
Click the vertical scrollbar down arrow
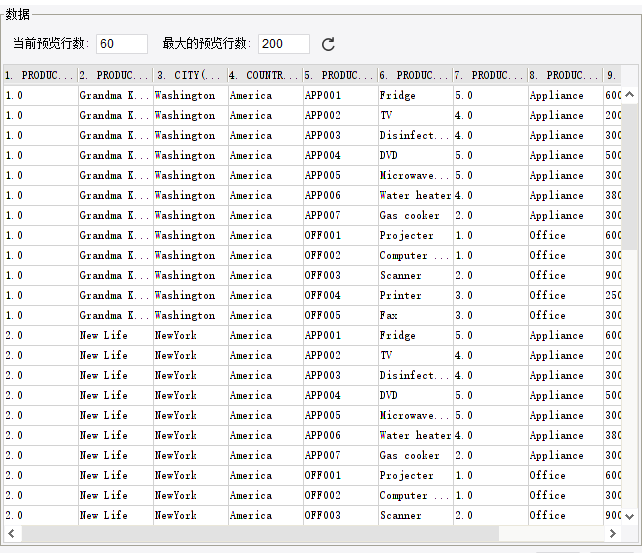tap(630, 517)
